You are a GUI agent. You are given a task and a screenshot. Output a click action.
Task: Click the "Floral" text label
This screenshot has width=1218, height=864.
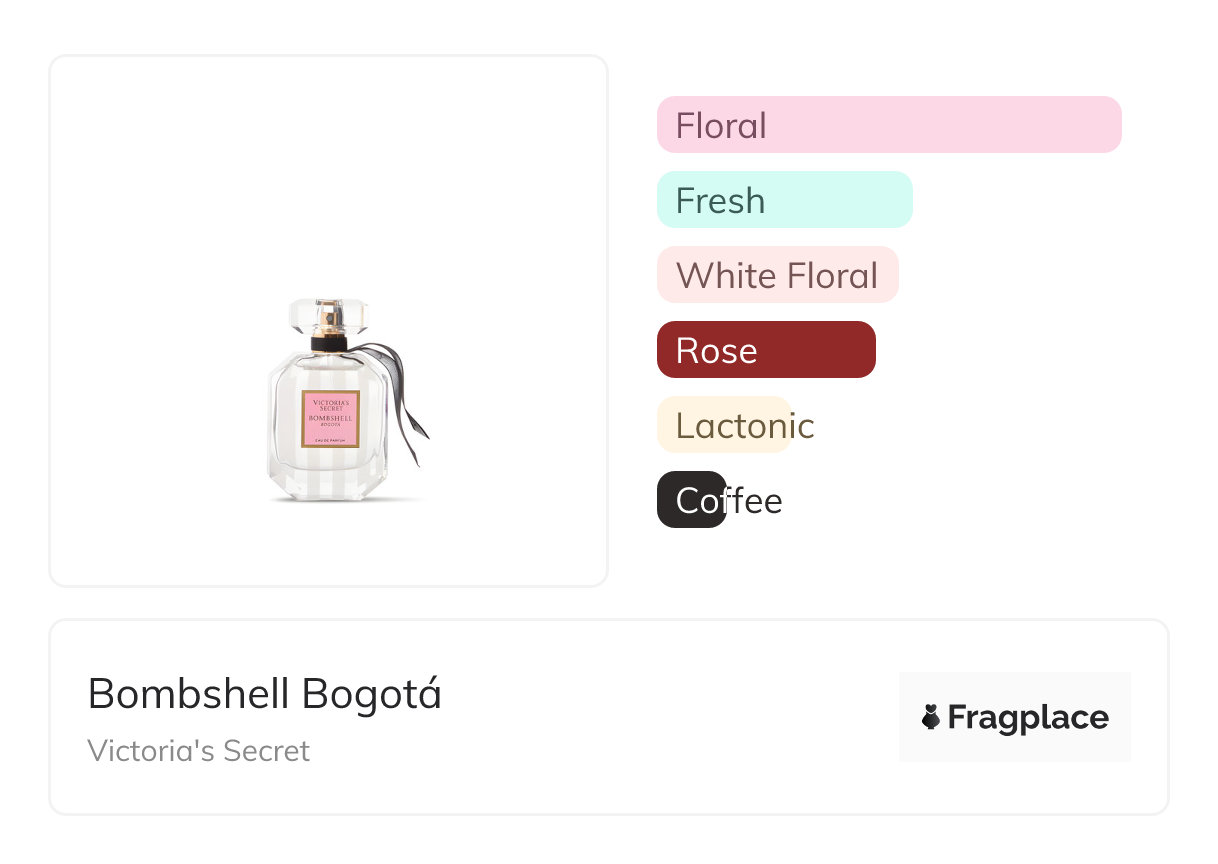[x=721, y=126]
